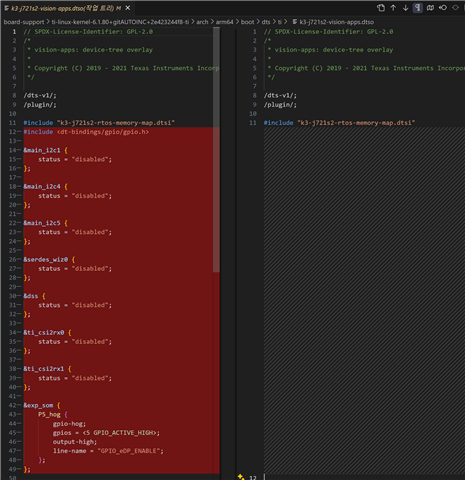Open boot breadcrumb segment
The image size is (465, 480).
tap(247, 22)
